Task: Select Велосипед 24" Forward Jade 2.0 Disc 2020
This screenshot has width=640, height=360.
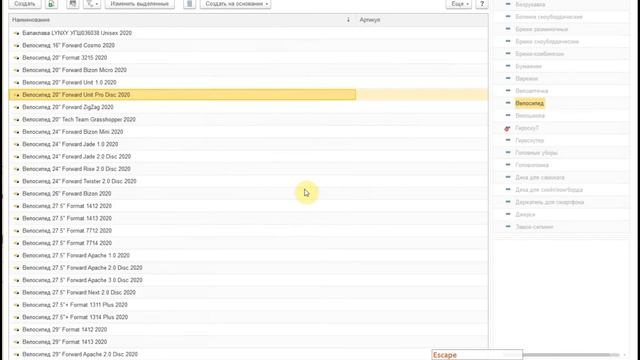Action: (248, 156)
